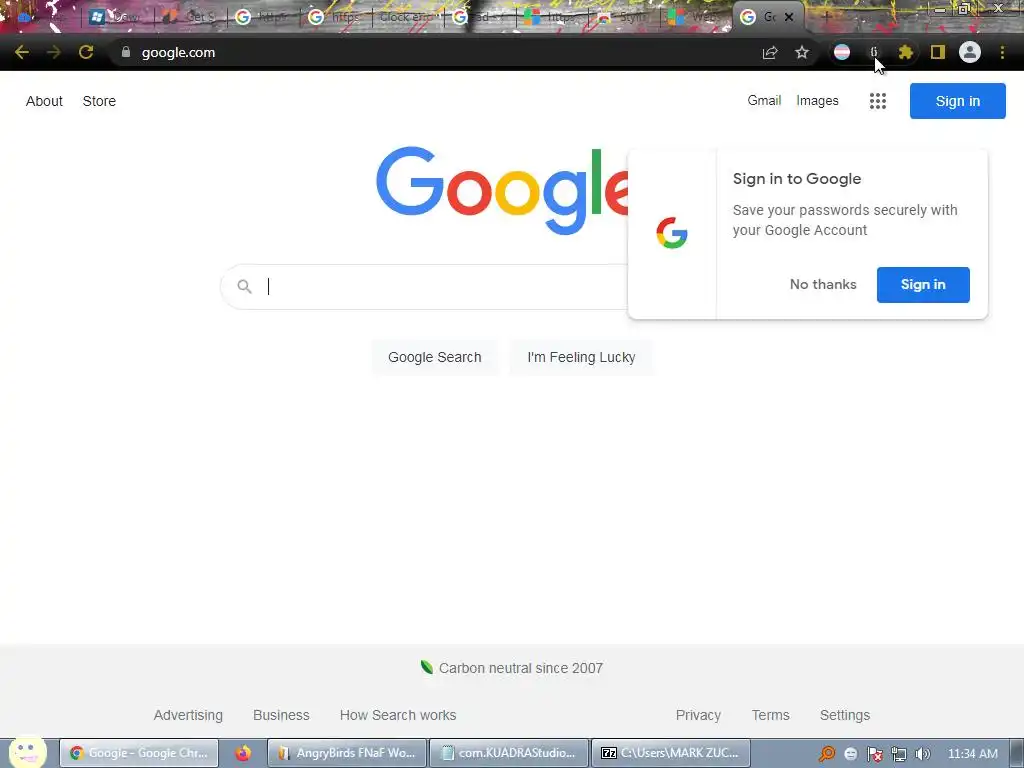Open the Chrome profile avatar
The image size is (1024, 768).
pyautogui.click(x=970, y=52)
